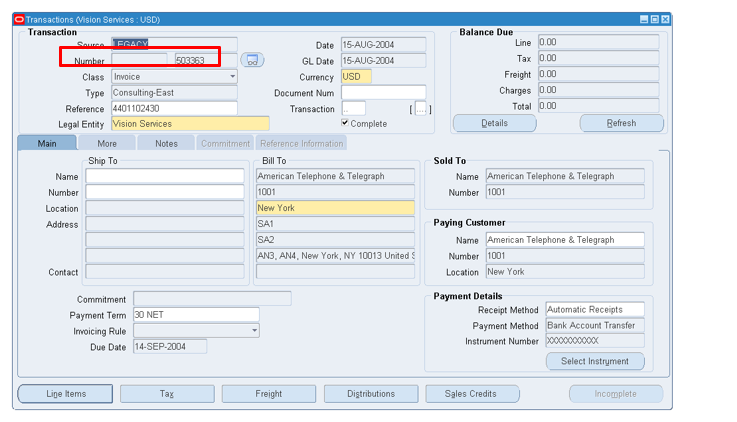
Task: Click the Balance Due Charges field
Action: click(598, 90)
